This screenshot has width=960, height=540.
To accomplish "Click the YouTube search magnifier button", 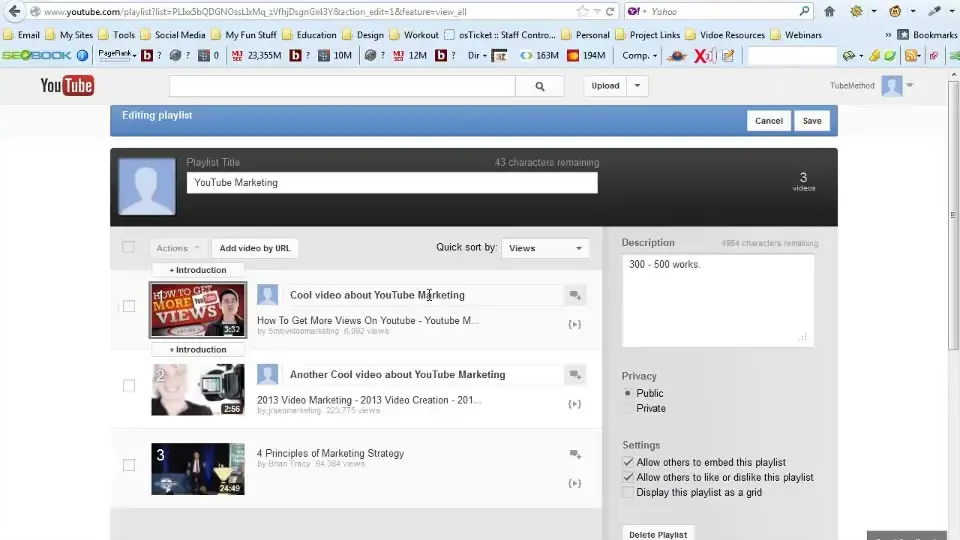I will click(539, 86).
